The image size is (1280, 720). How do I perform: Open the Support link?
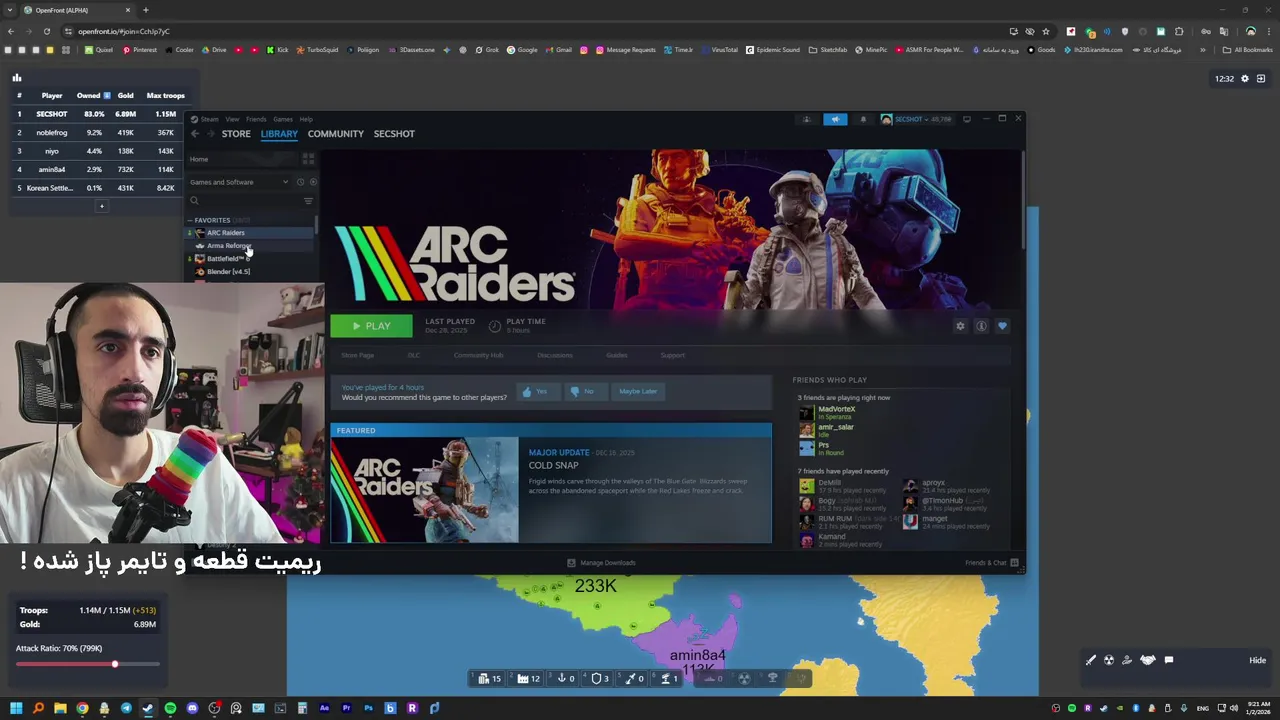point(672,355)
